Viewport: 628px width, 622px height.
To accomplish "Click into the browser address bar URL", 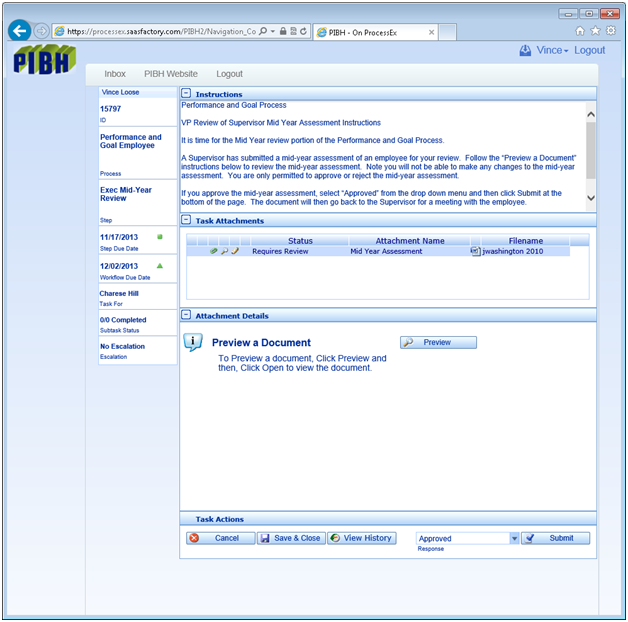I will pos(161,31).
